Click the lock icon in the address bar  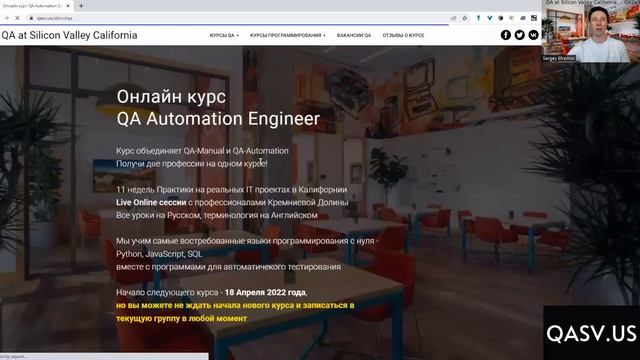click(x=31, y=18)
